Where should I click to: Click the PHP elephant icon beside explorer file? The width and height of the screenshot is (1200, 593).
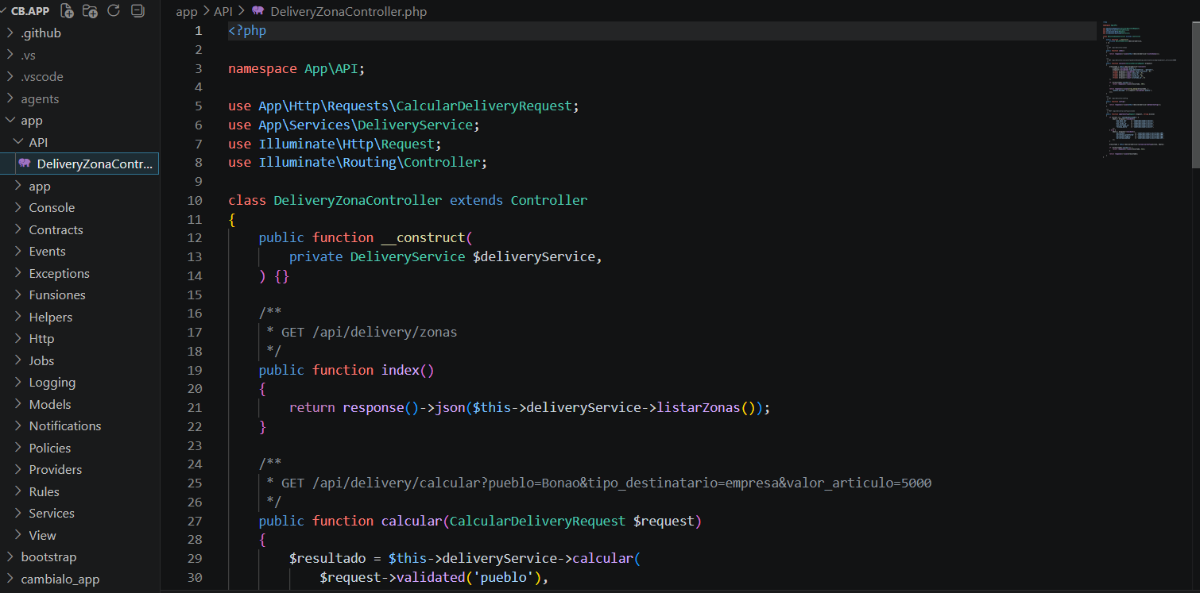(24, 164)
